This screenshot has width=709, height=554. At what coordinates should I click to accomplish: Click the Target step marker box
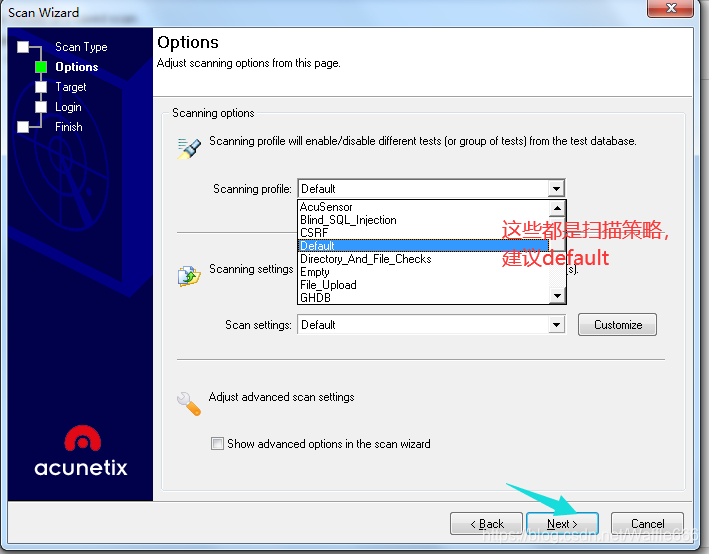[x=41, y=87]
